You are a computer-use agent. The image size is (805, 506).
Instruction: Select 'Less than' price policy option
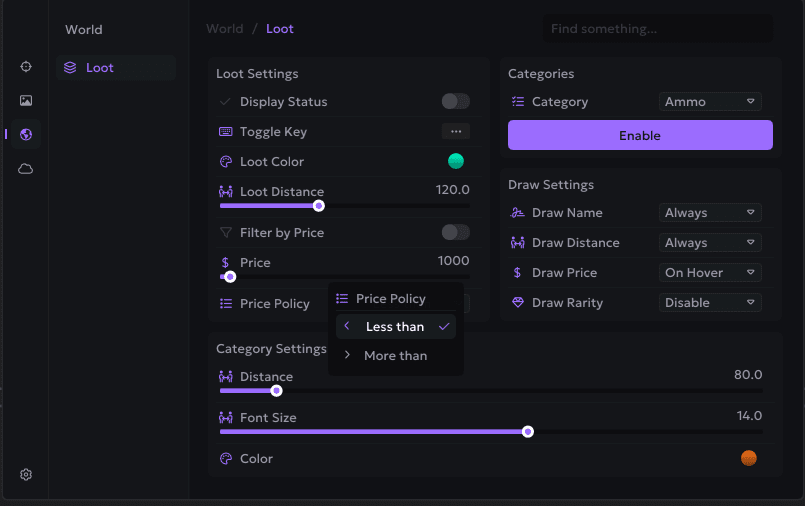pos(395,327)
